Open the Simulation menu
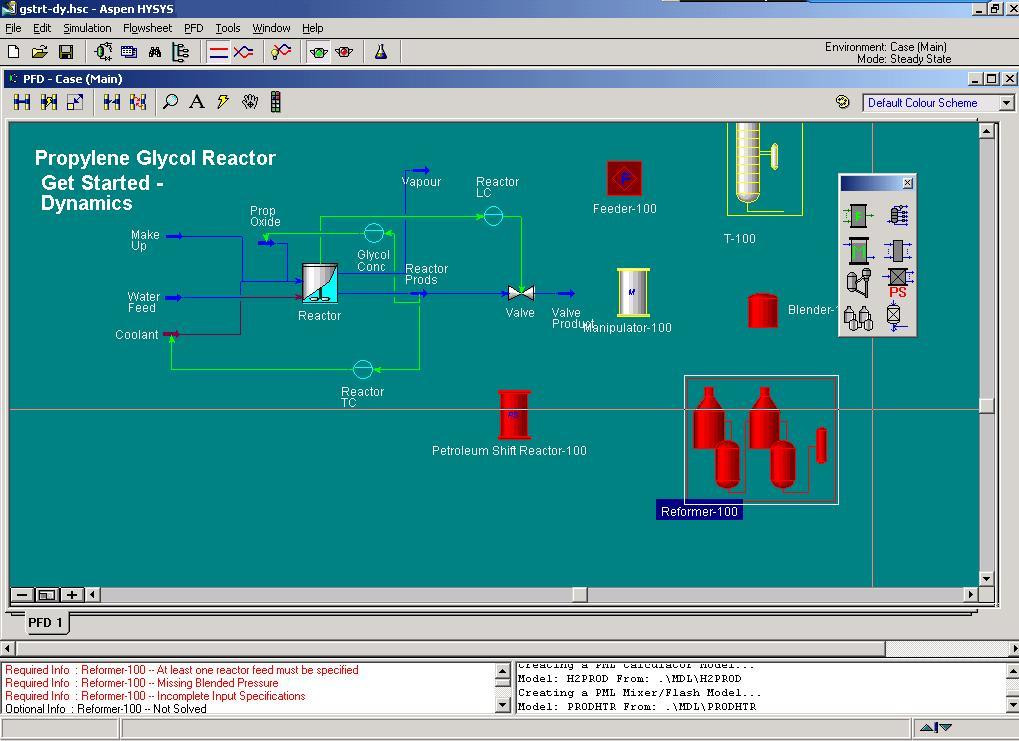1019x741 pixels. pos(87,28)
